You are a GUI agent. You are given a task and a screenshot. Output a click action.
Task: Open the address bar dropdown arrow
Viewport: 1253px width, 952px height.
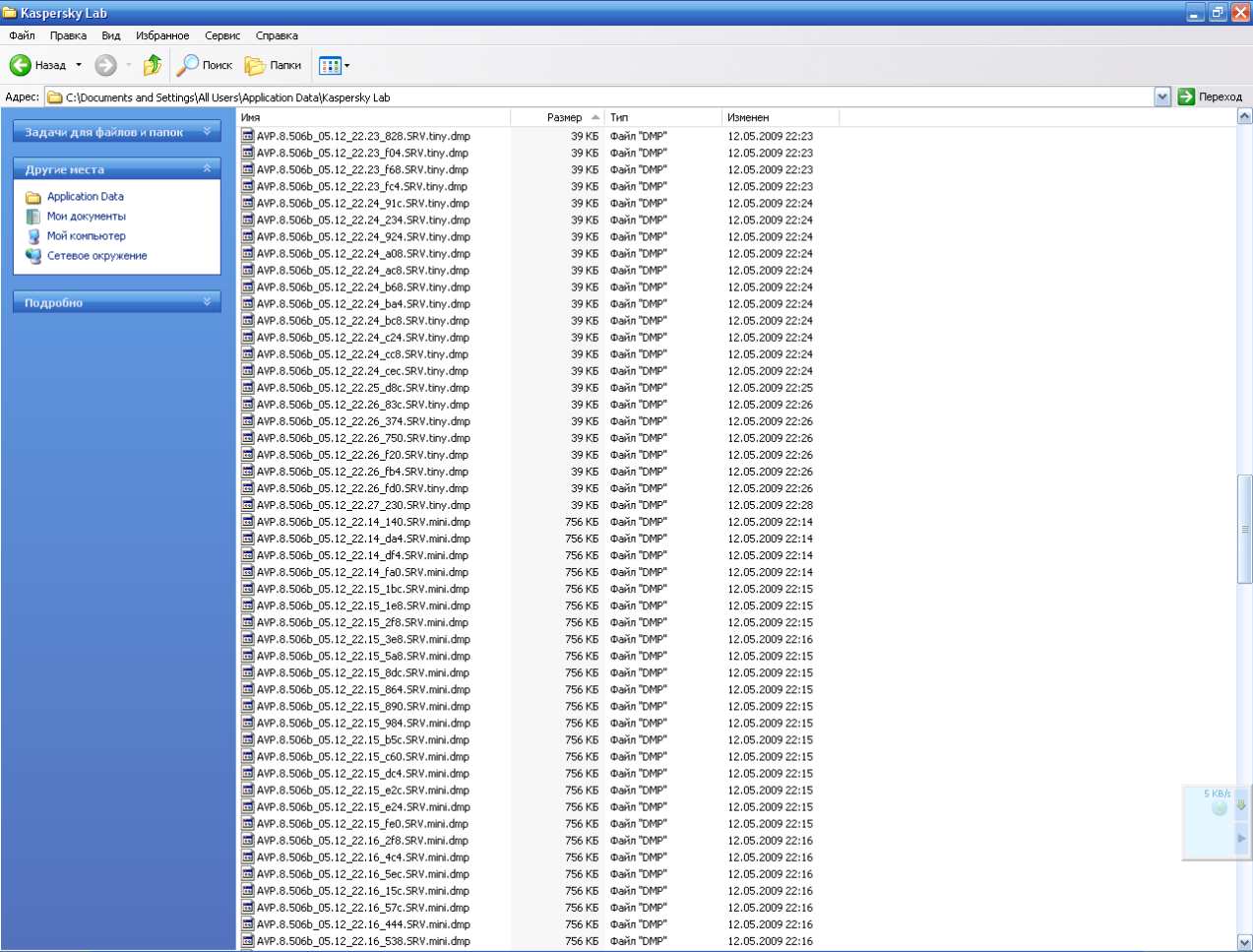point(1162,96)
